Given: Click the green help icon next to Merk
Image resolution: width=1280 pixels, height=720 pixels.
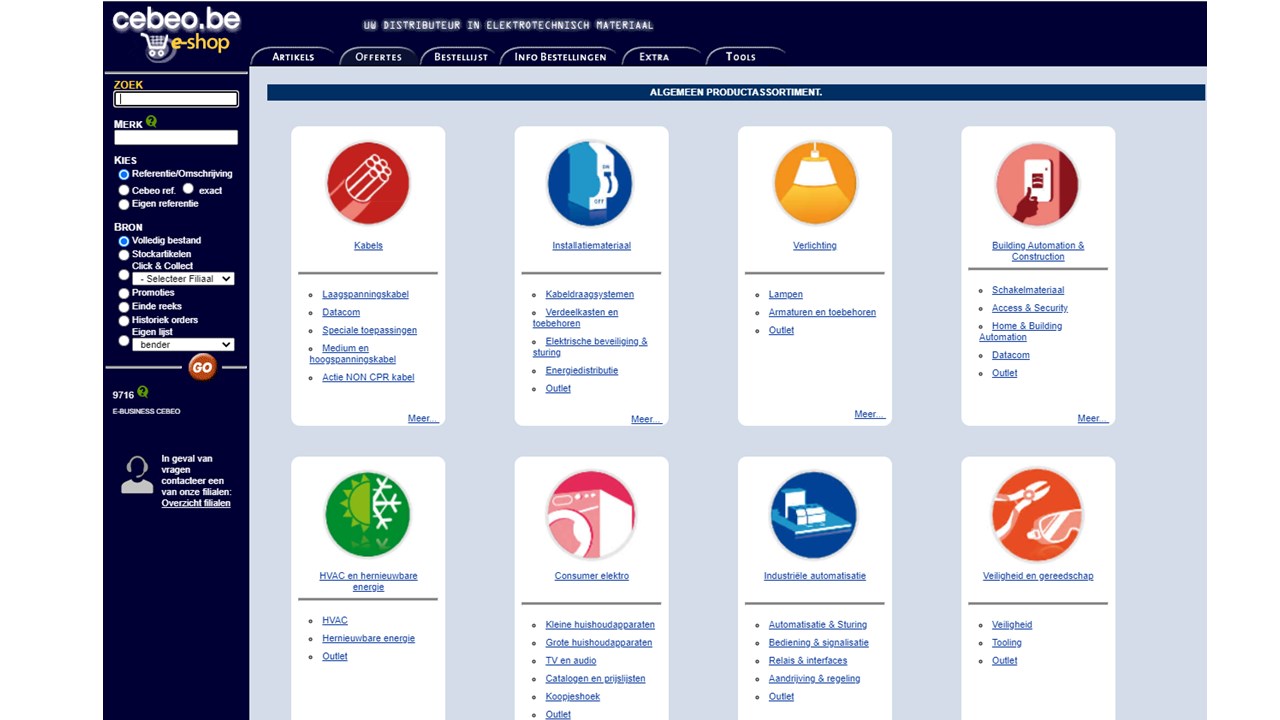Looking at the screenshot, I should (x=152, y=121).
